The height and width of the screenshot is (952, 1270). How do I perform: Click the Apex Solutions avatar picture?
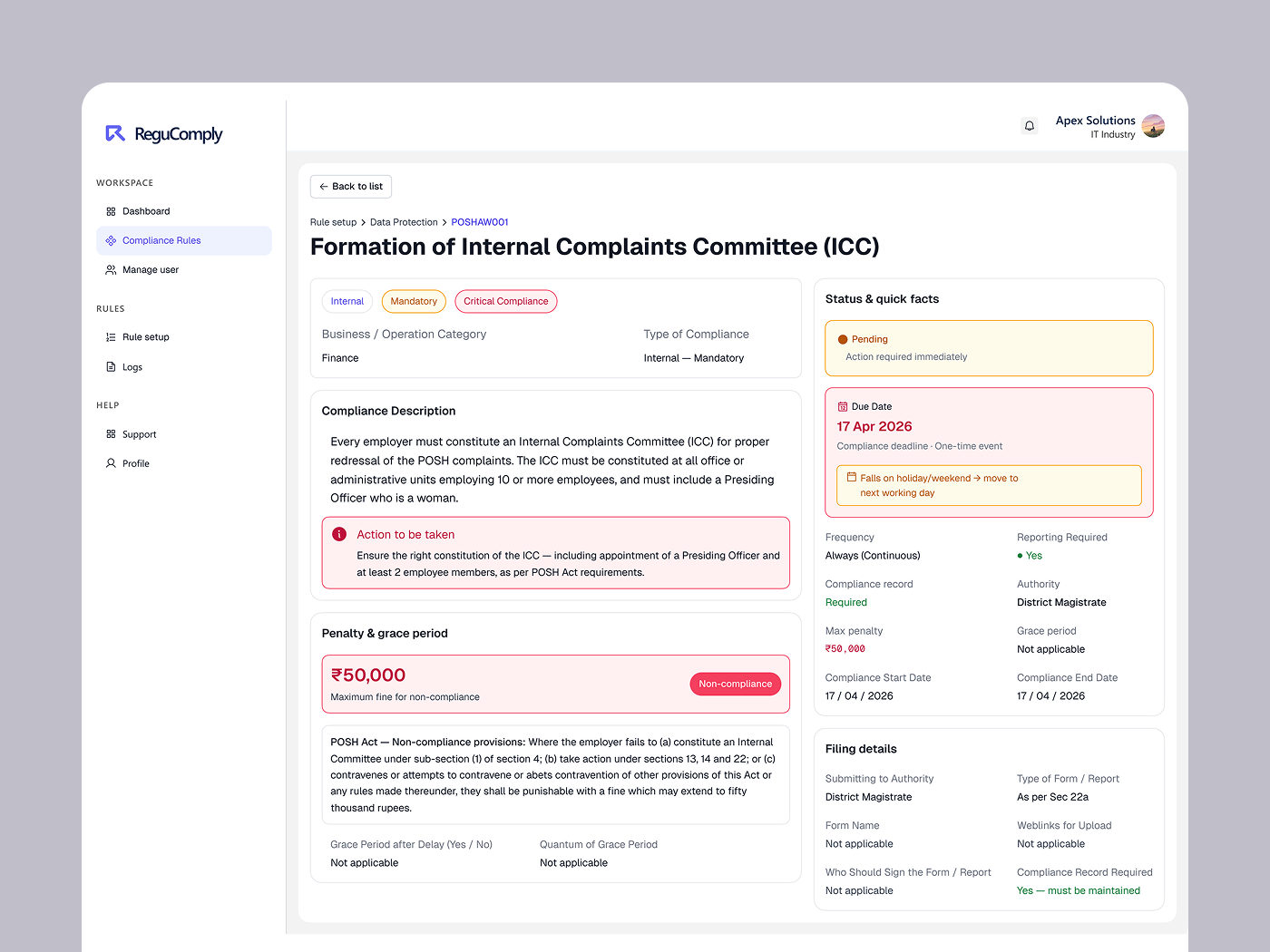1153,126
